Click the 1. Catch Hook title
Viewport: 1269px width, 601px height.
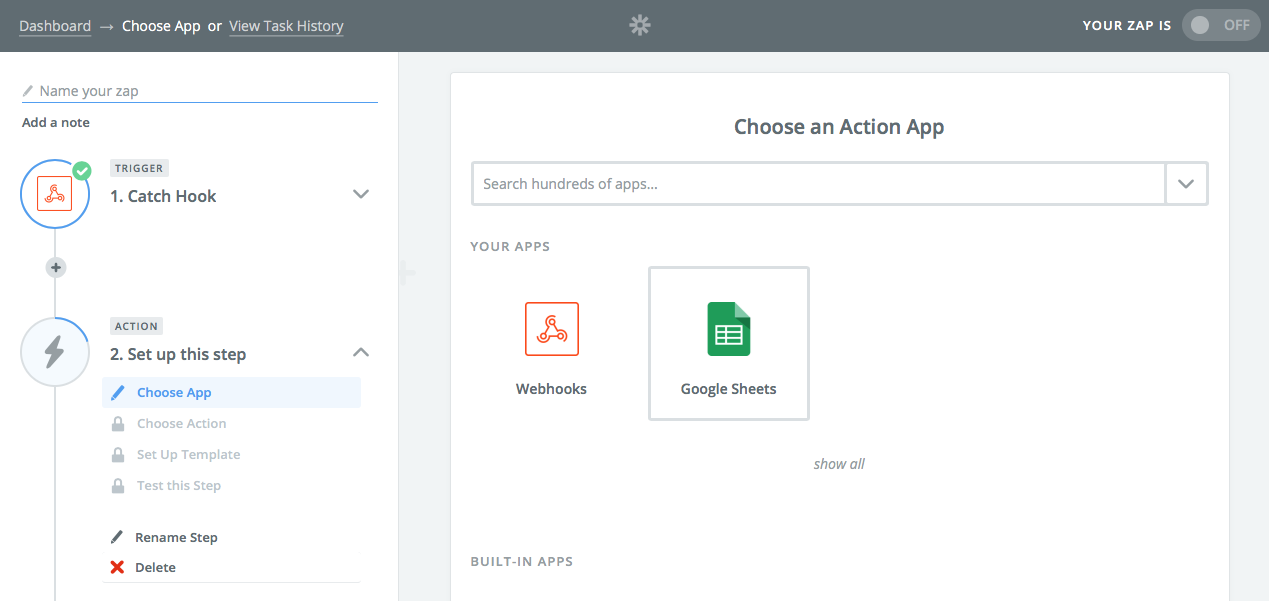pyautogui.click(x=163, y=196)
